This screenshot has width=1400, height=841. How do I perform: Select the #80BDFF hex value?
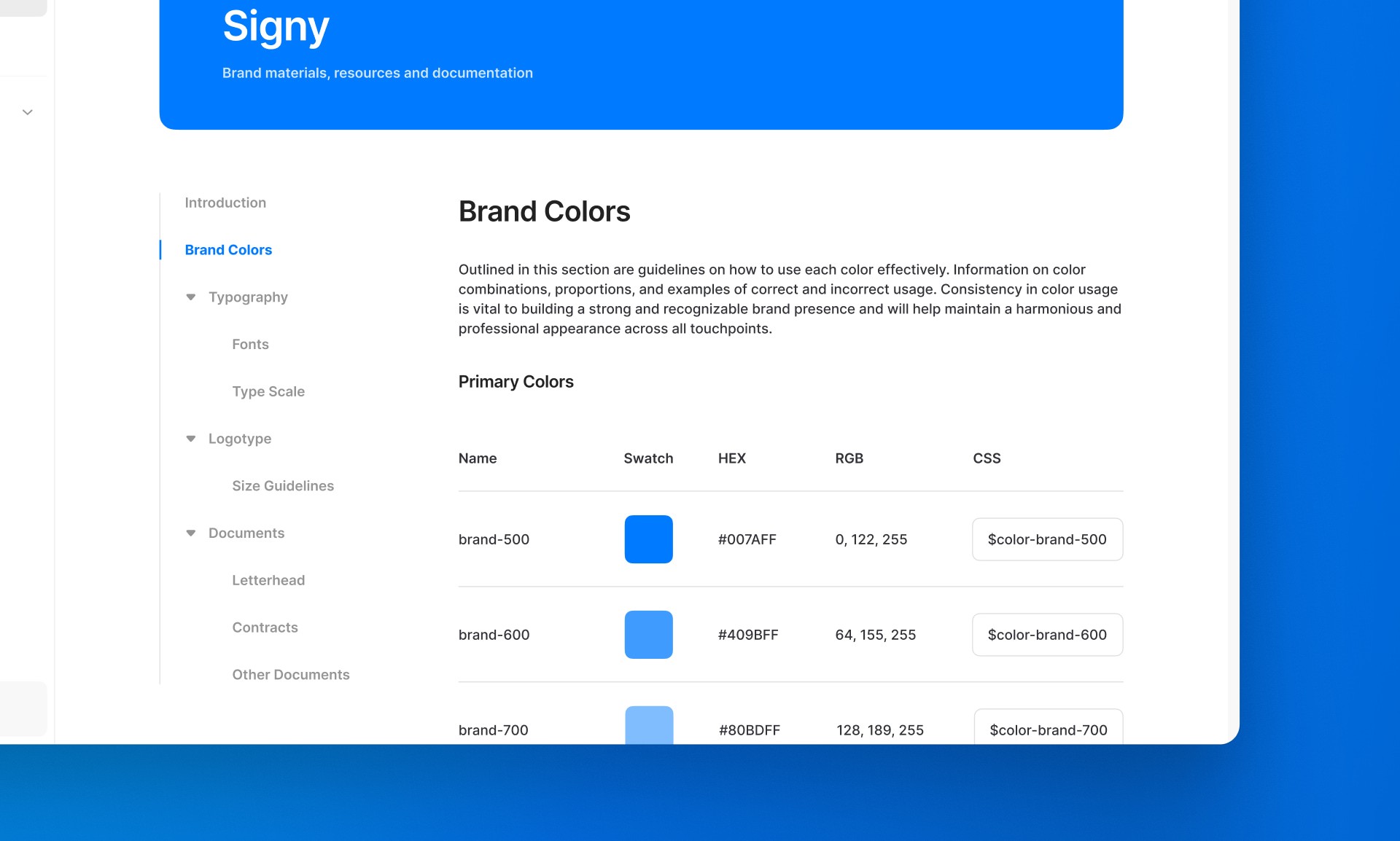click(750, 730)
